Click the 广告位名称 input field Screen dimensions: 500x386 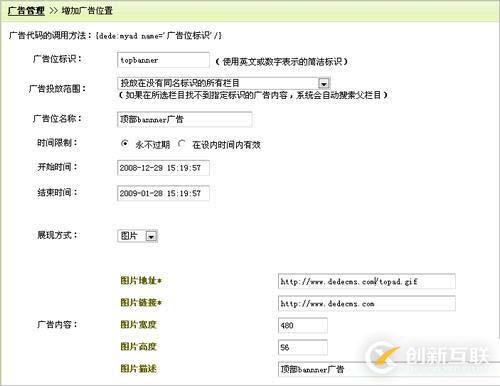point(185,119)
